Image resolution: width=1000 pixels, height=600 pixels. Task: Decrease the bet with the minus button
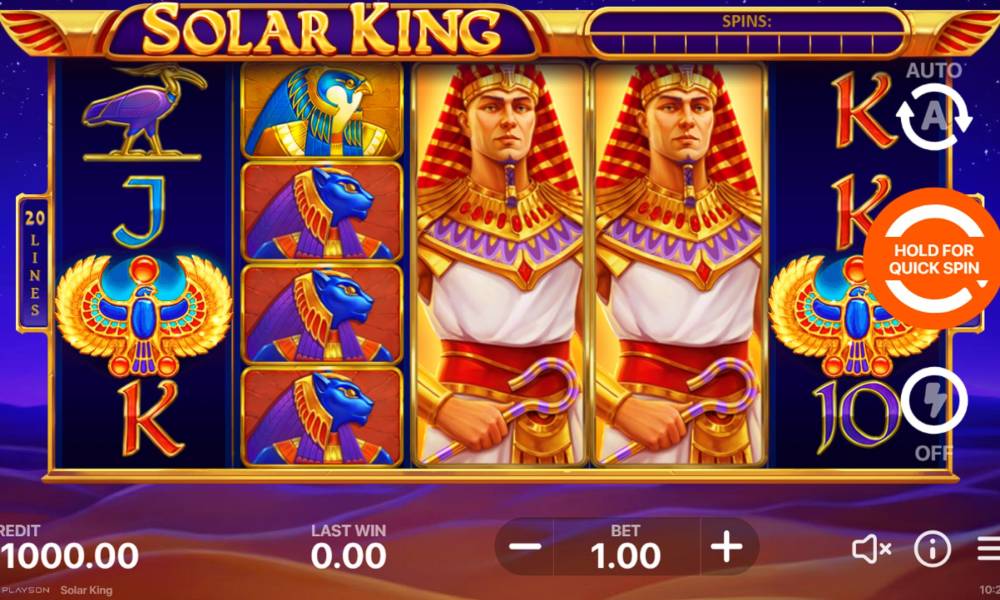pyautogui.click(x=525, y=546)
